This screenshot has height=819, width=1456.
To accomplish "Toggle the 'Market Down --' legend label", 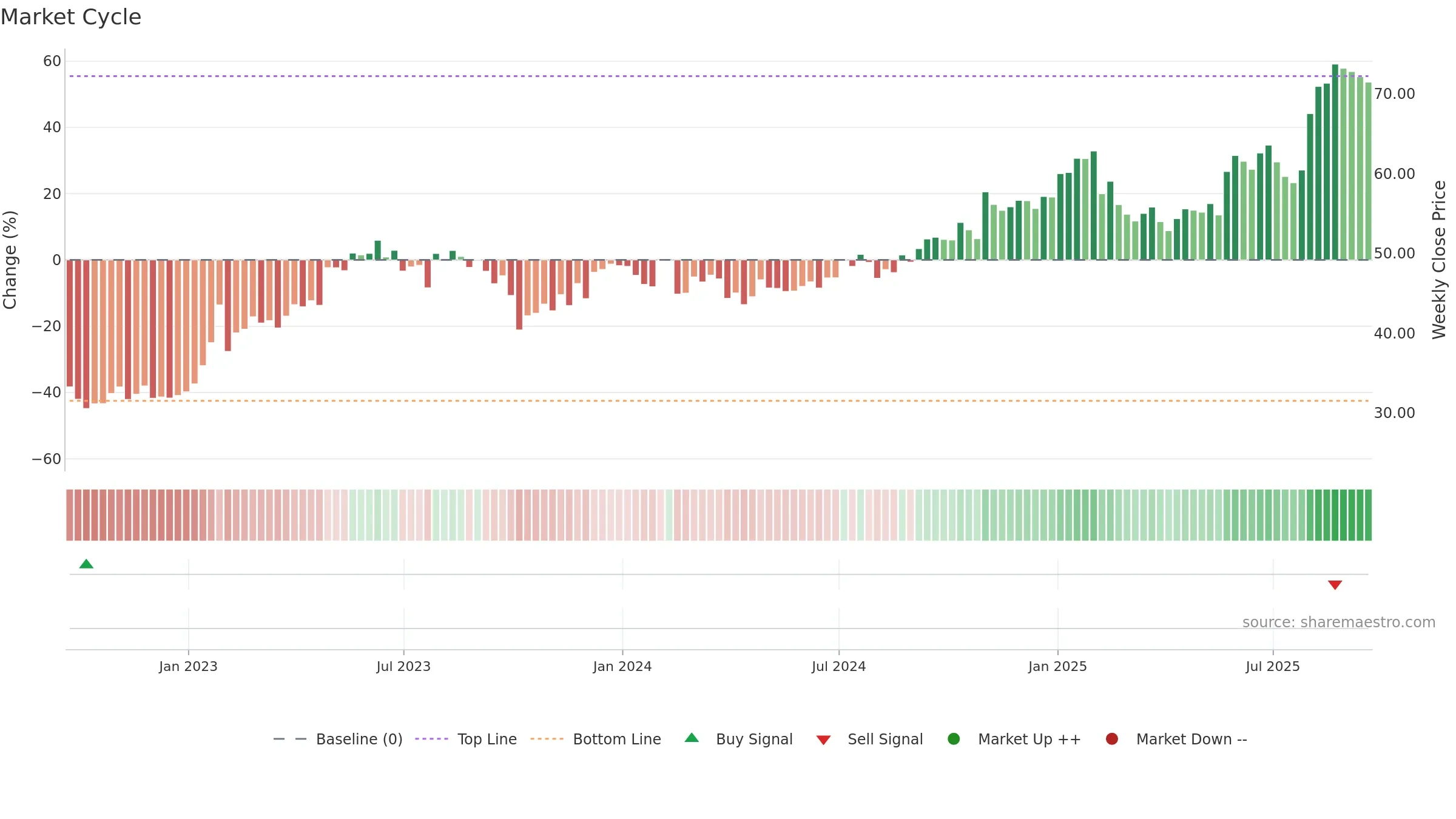I will tap(1191, 740).
